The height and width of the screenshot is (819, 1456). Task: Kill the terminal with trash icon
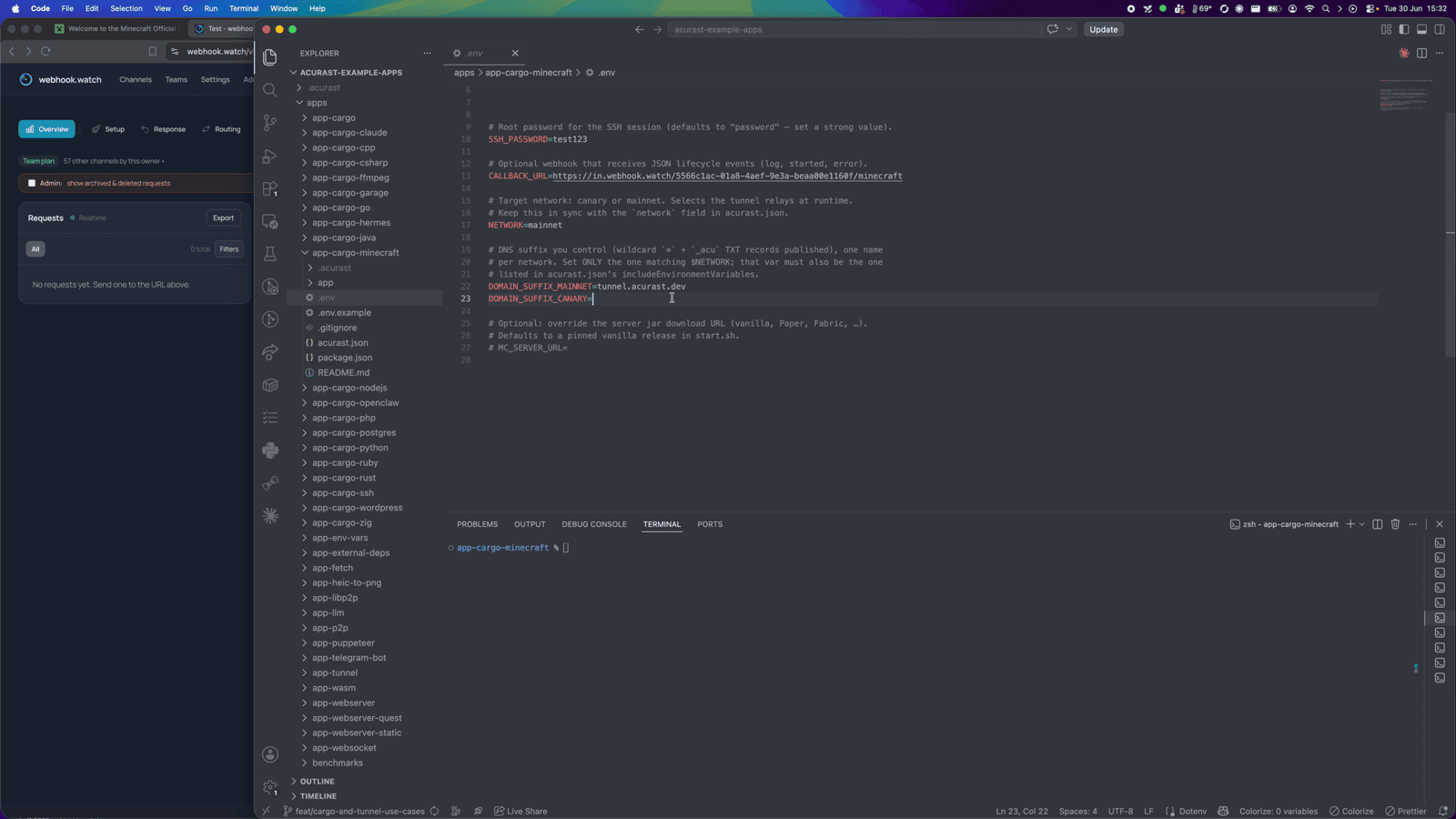(x=1395, y=524)
